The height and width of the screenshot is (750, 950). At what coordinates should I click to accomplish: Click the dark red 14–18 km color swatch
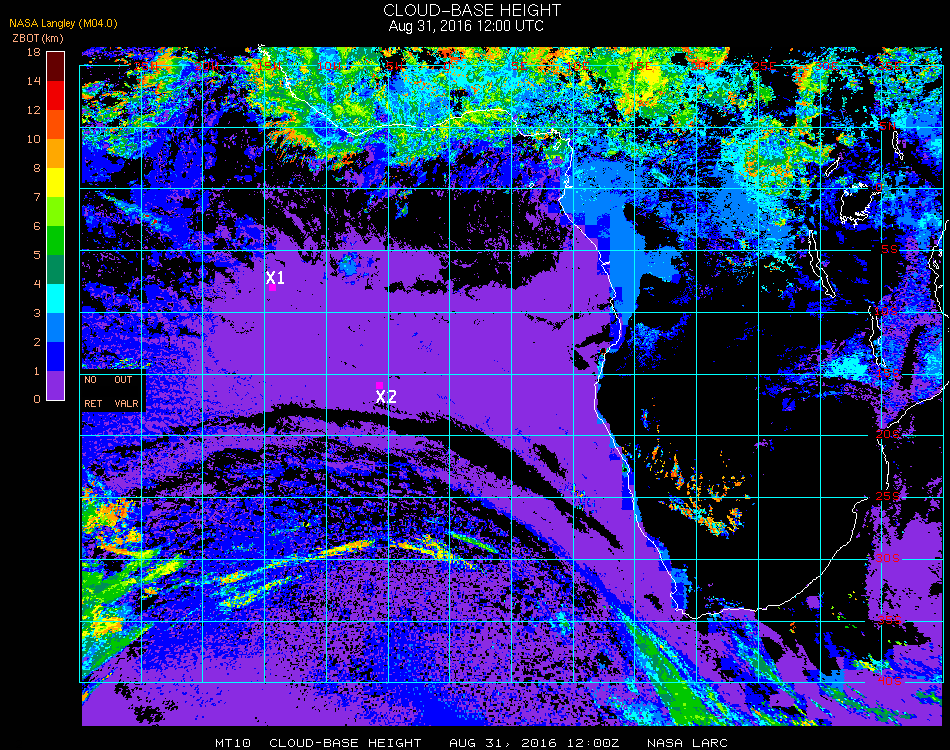click(x=55, y=67)
